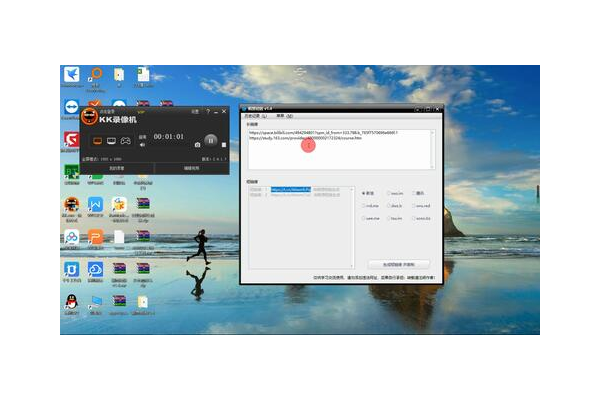Screen dimensions: 600x400
Task: Open the left tab at bottom of KK recorder
Action: coord(117,169)
